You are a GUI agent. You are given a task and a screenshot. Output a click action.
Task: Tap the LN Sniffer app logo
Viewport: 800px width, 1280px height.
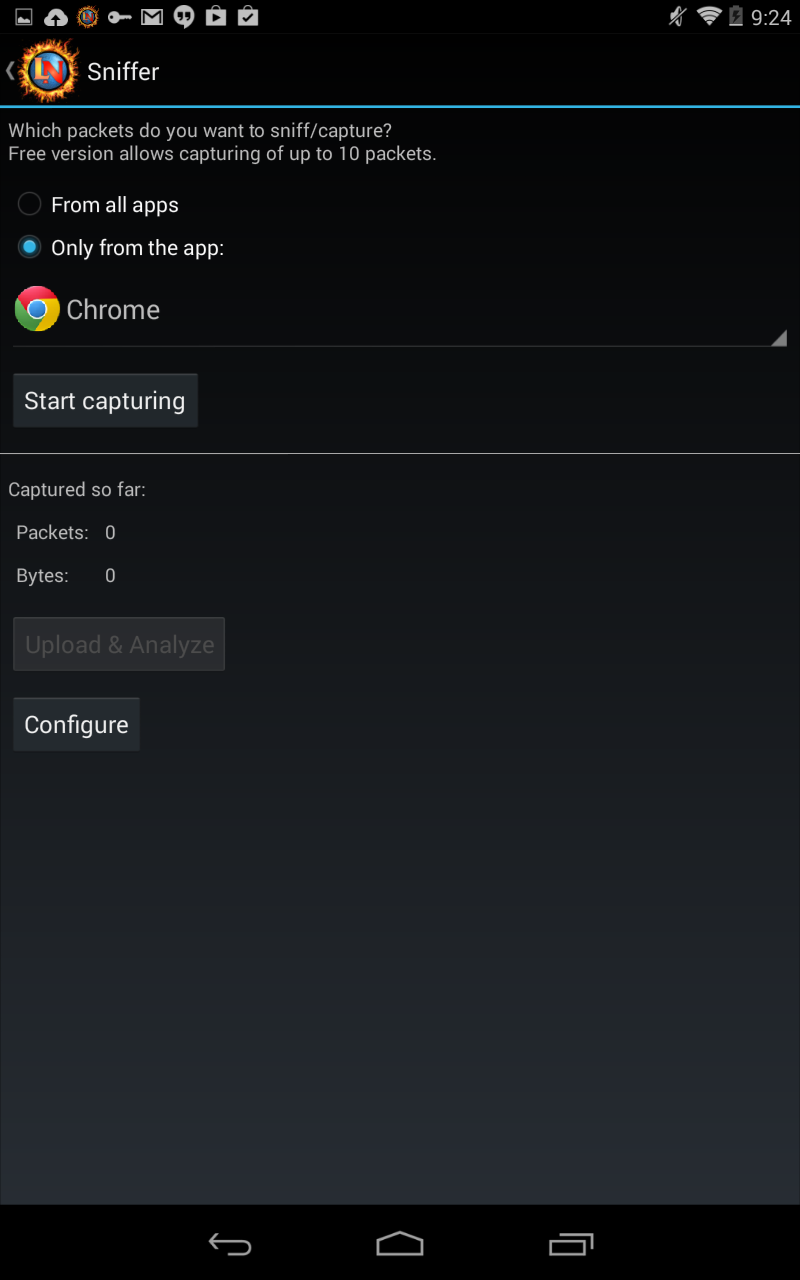47,70
